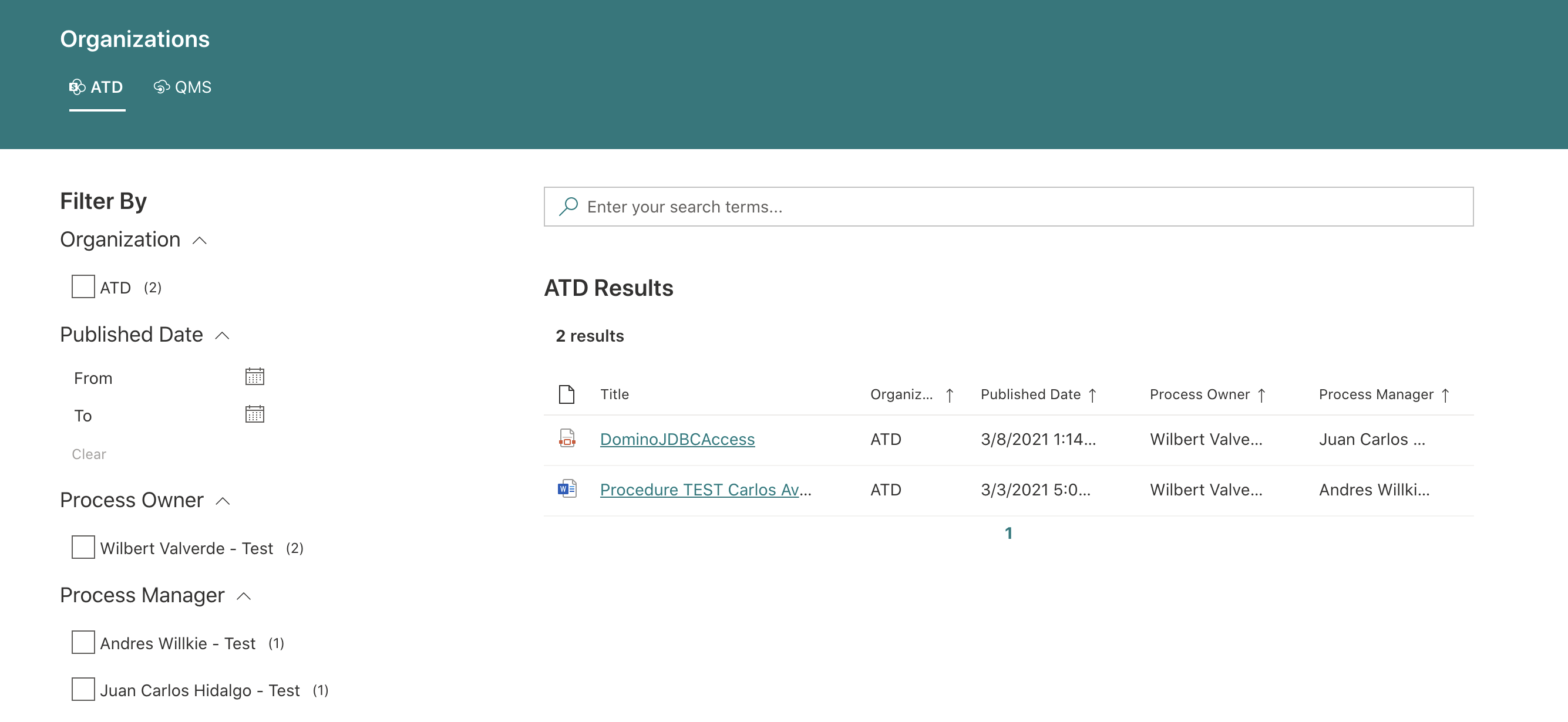Click the cloud icon beside QMS tab
This screenshot has height=722, width=1568.
click(161, 87)
